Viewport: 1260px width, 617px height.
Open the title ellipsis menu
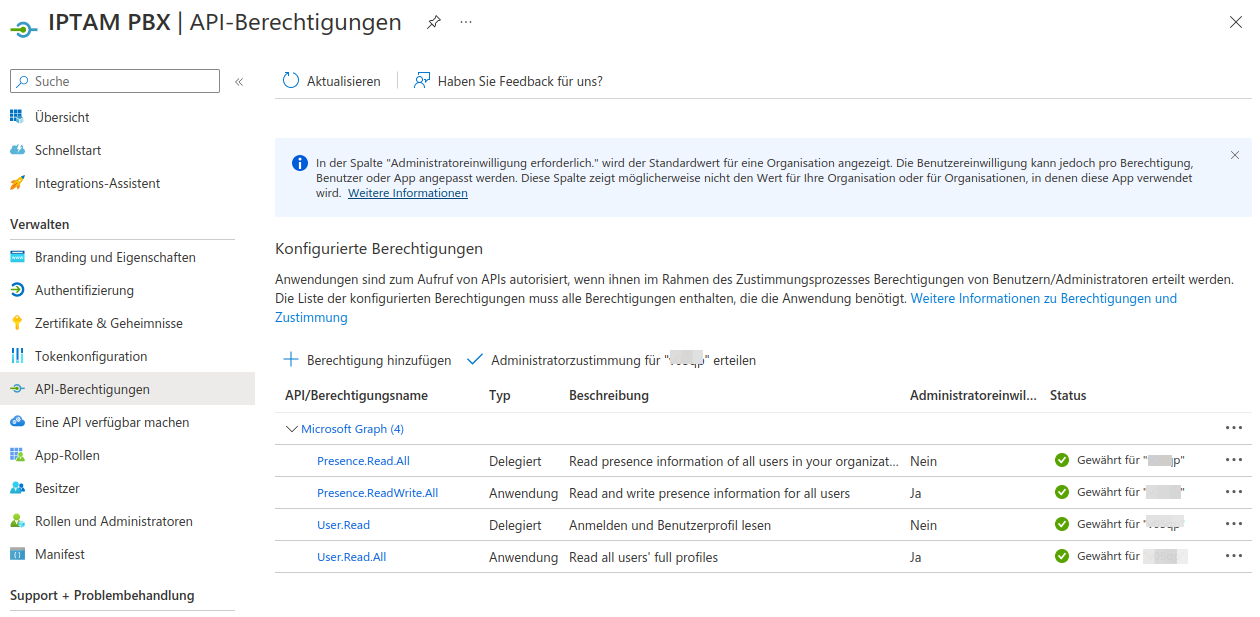pos(466,22)
